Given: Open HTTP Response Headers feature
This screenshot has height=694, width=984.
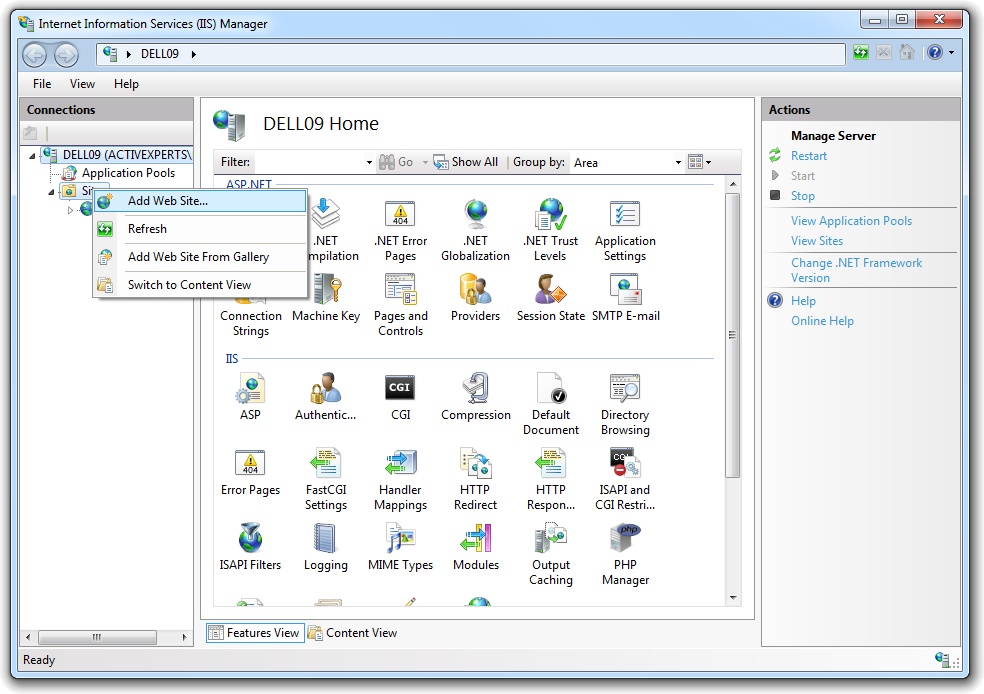Looking at the screenshot, I should (550, 479).
